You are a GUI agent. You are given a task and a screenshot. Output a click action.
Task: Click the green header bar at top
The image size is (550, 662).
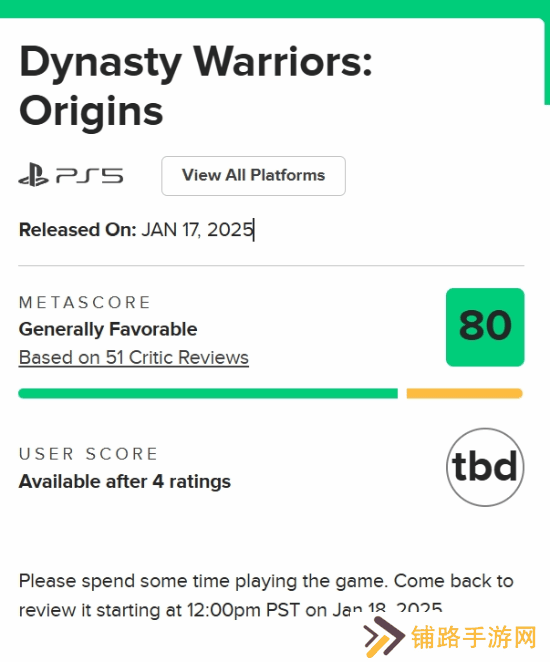(275, 8)
